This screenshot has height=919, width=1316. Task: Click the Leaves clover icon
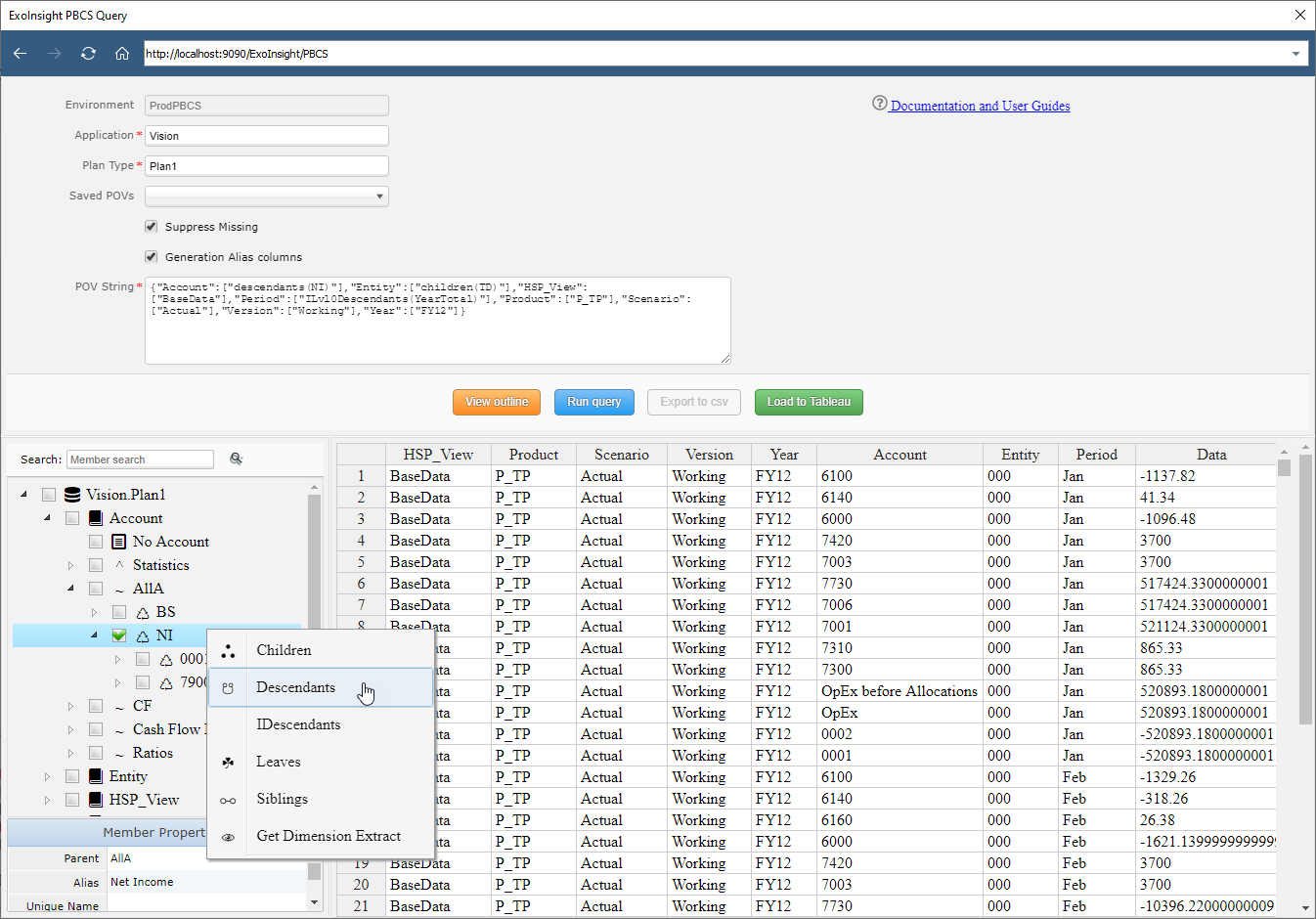(x=228, y=762)
